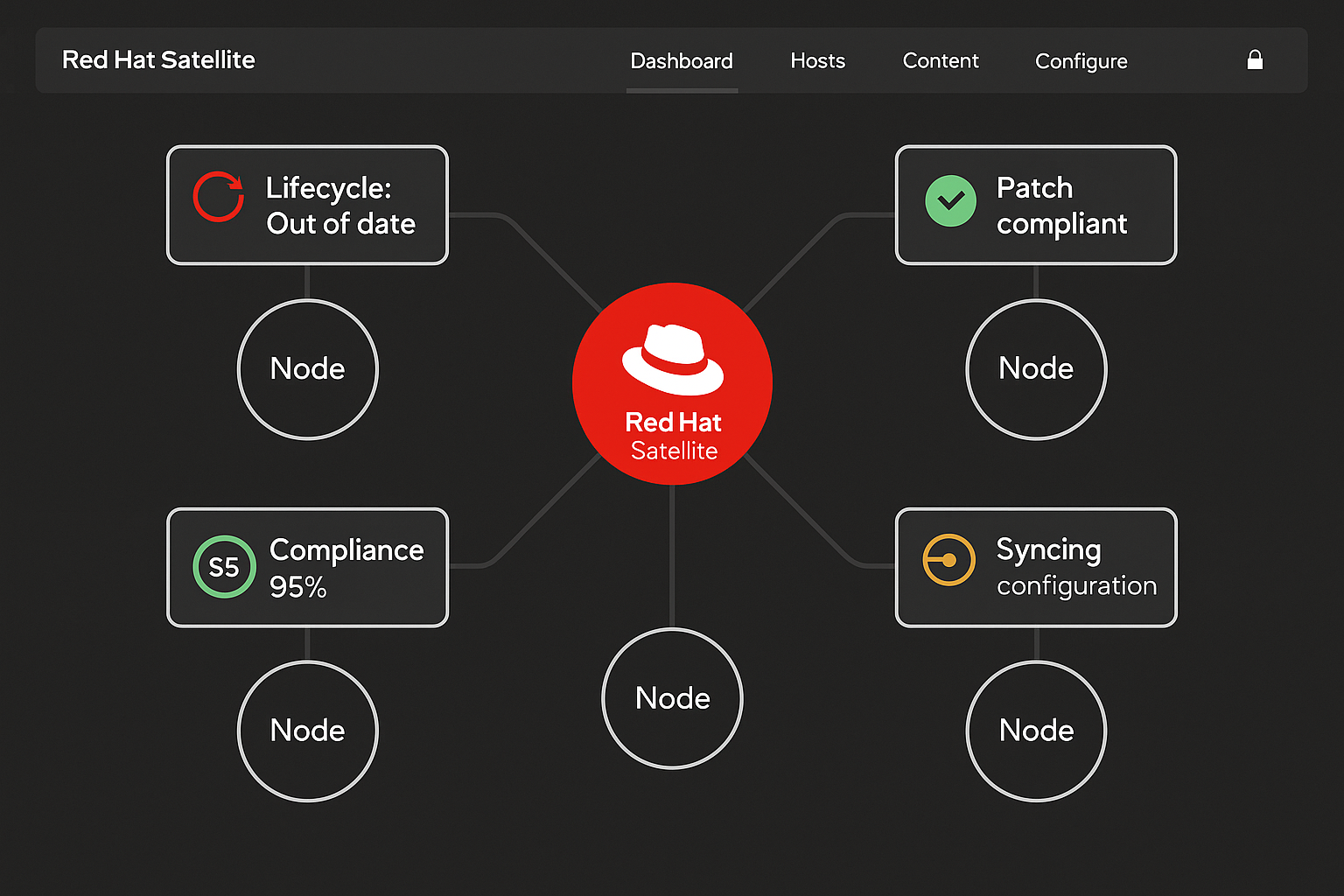Open the Lifecycle: Out of date card
The image size is (1344, 896).
click(x=307, y=205)
